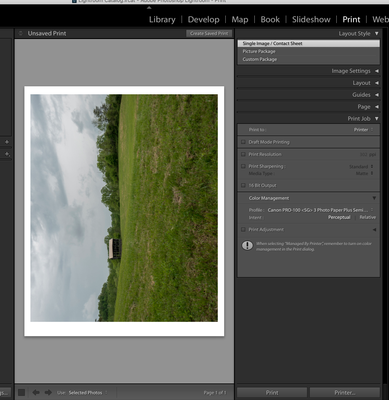Expand the Print Adjustment section
Viewport: 389px width, 400px height.
point(374,229)
